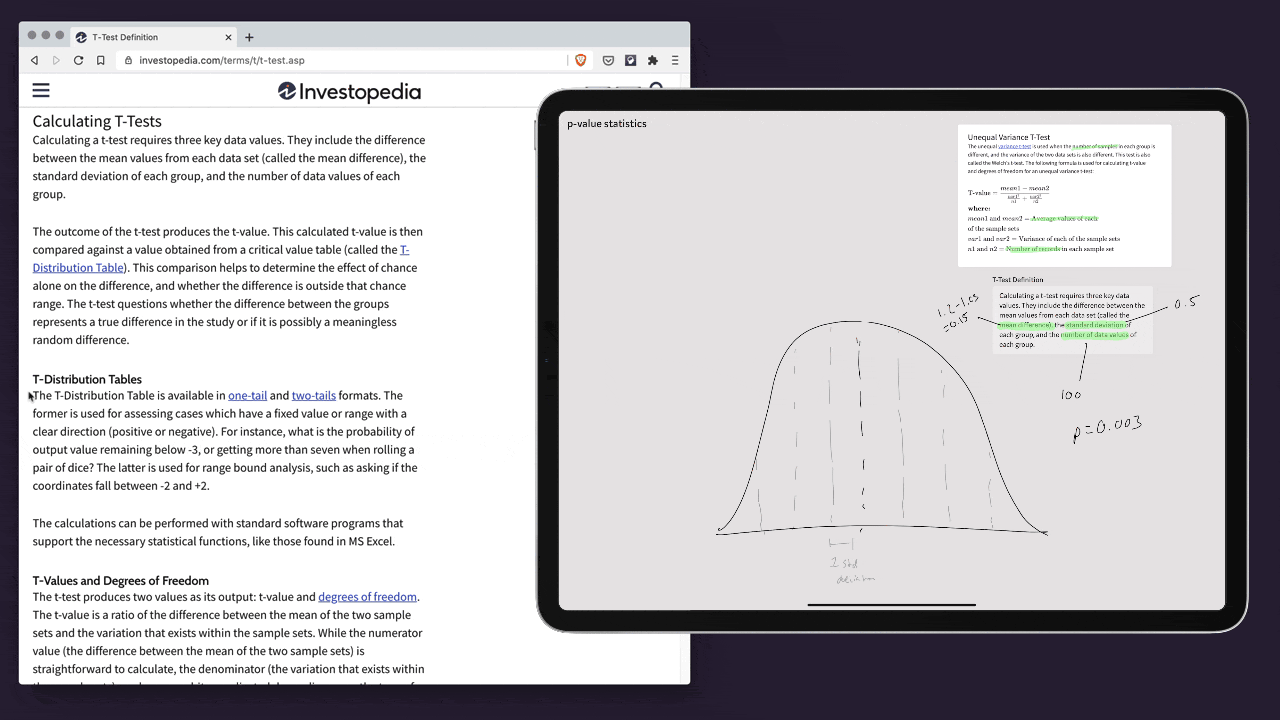This screenshot has width=1280, height=720.
Task: Click the one-tail hyperlink
Action: pyautogui.click(x=247, y=395)
